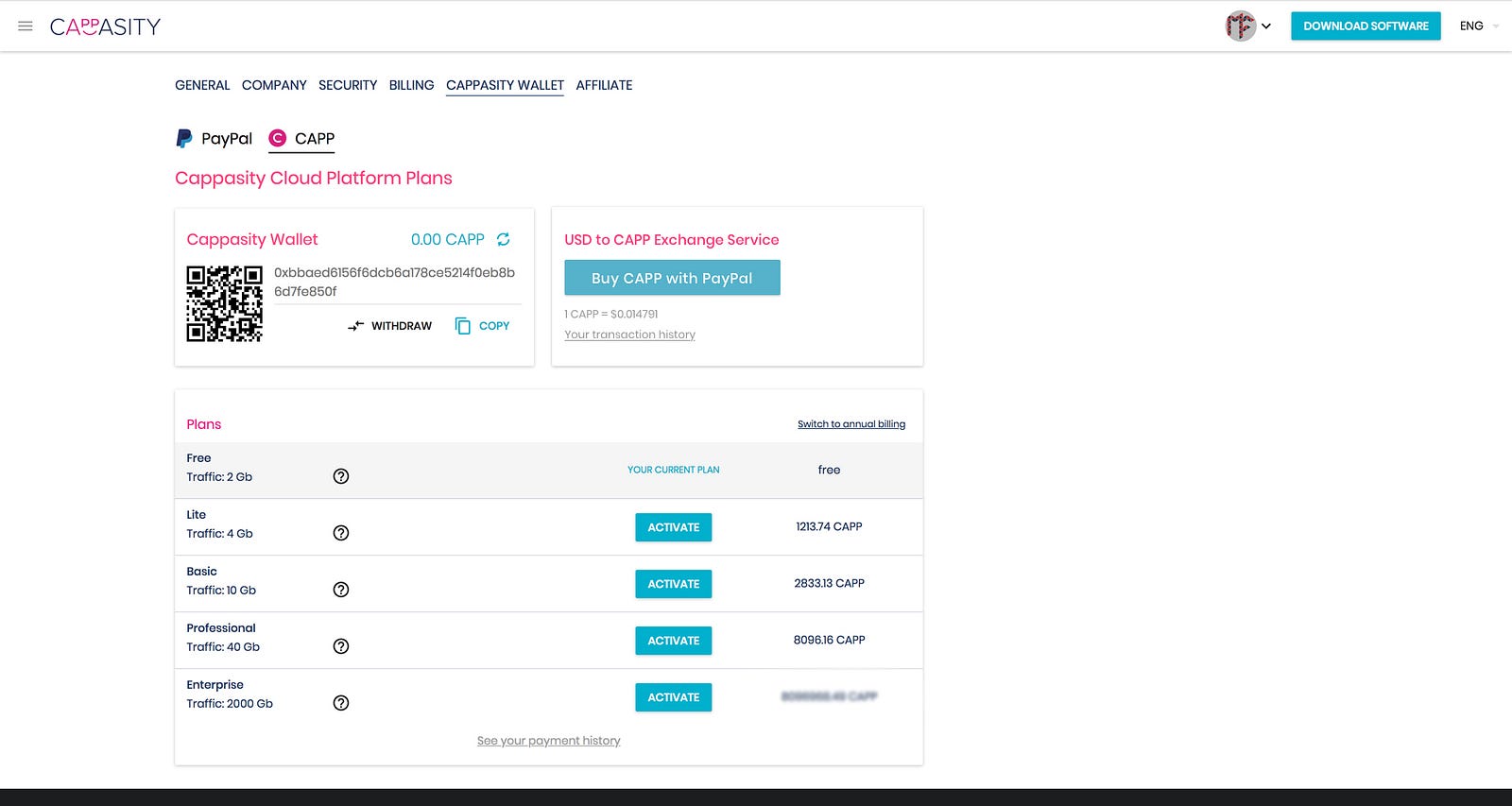Open help icon for Lite plan
1512x806 pixels.
coord(341,533)
